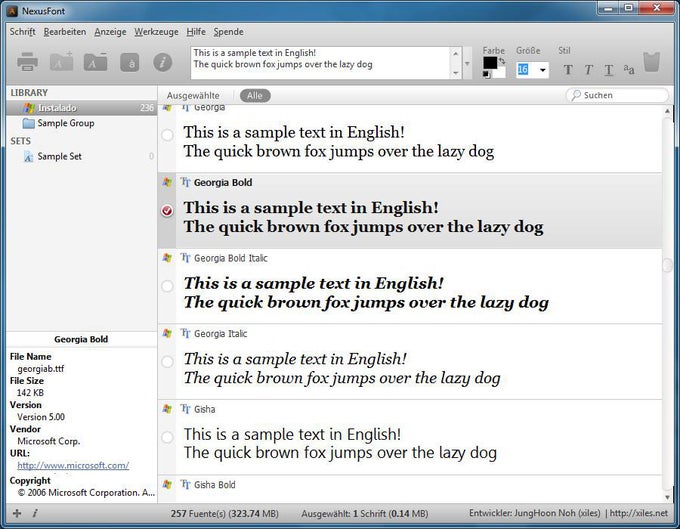
Task: Click the Georgia Bold Italic font name
Action: (231, 258)
